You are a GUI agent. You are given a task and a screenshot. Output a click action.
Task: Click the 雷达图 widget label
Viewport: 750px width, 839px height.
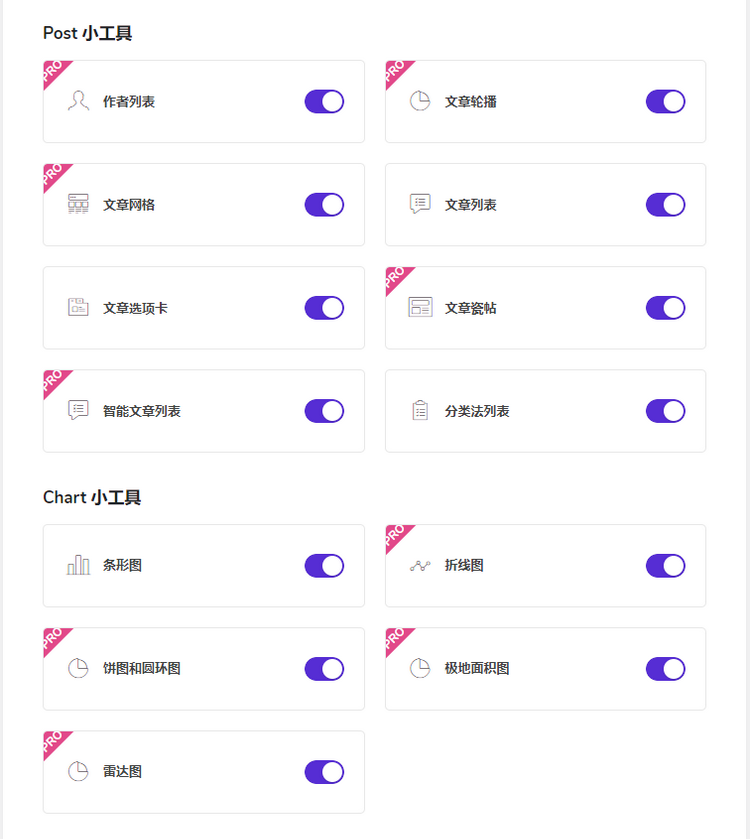[123, 772]
